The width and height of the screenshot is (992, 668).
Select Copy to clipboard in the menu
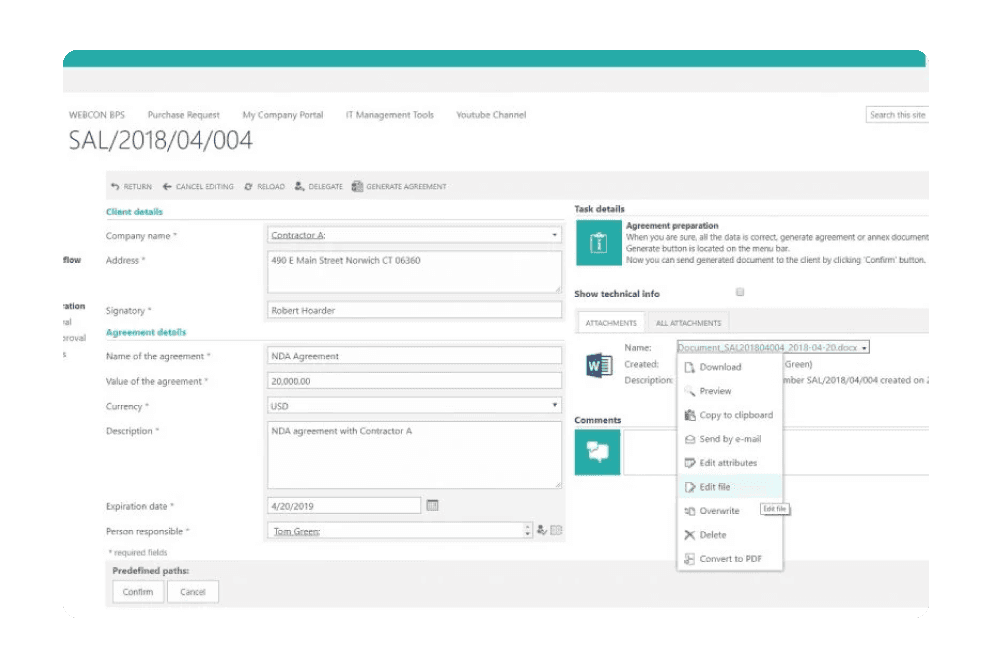(730, 415)
